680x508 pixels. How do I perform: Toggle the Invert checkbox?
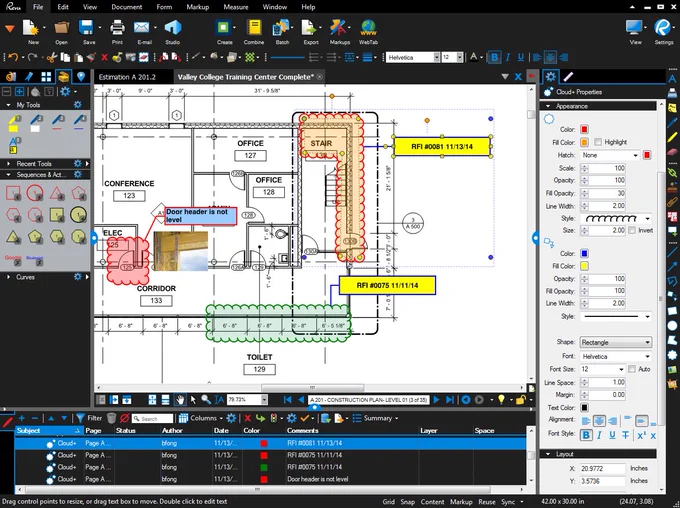[632, 230]
